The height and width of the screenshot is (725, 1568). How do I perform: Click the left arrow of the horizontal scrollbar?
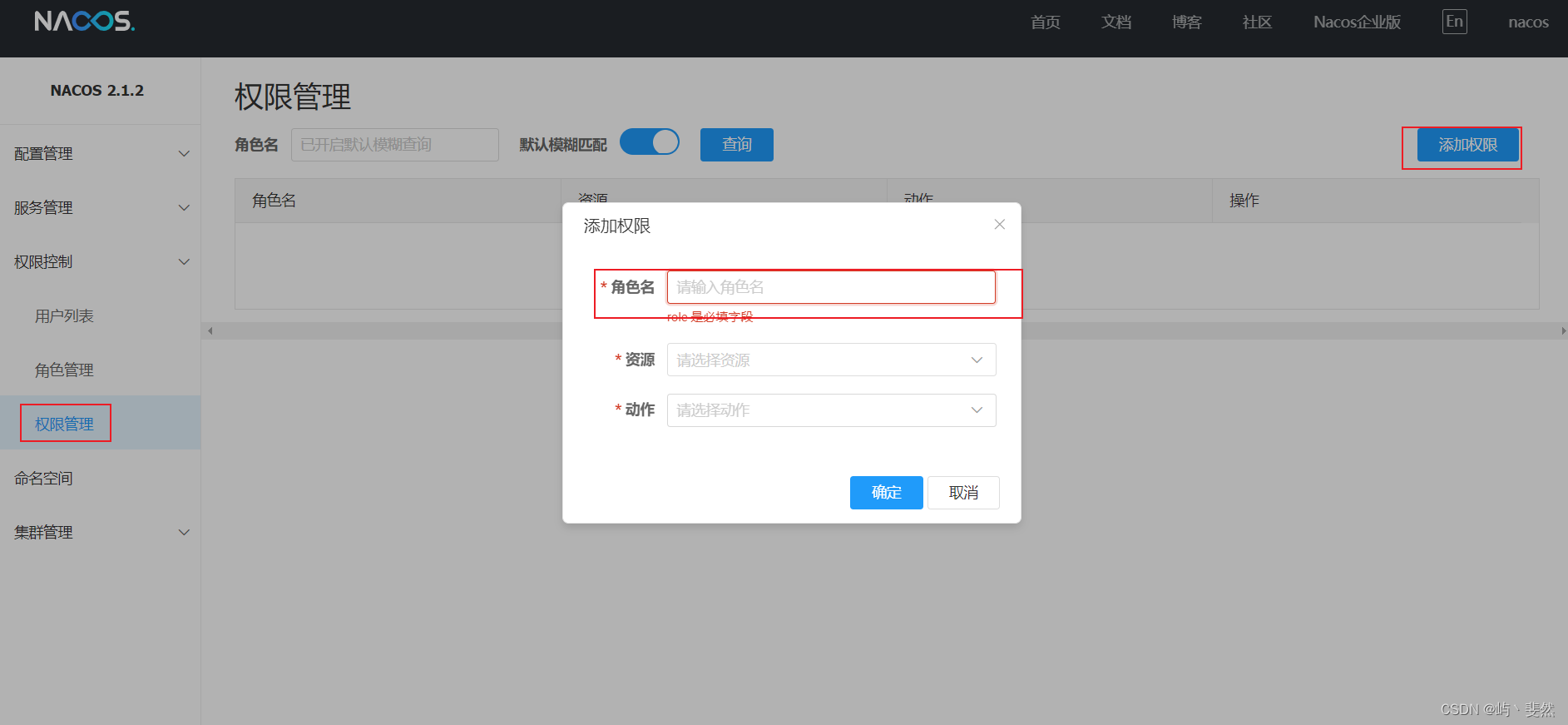pyautogui.click(x=210, y=330)
